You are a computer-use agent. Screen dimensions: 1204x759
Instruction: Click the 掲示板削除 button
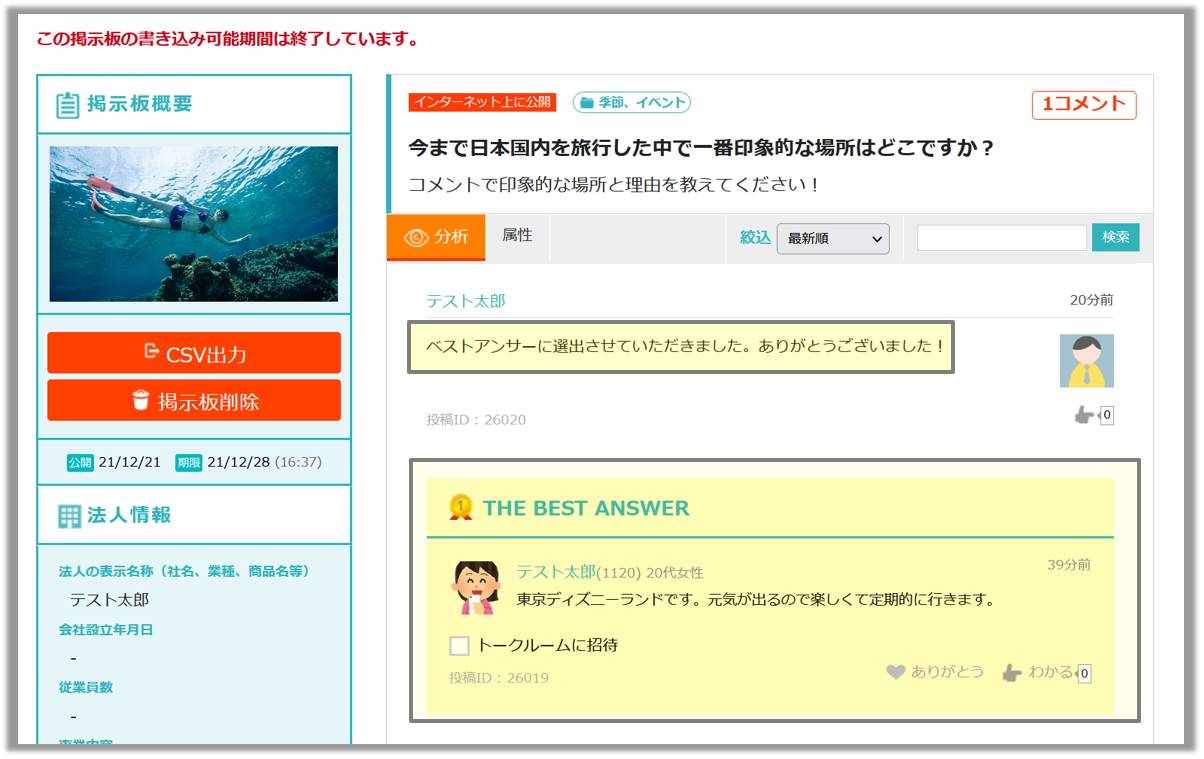[x=194, y=400]
